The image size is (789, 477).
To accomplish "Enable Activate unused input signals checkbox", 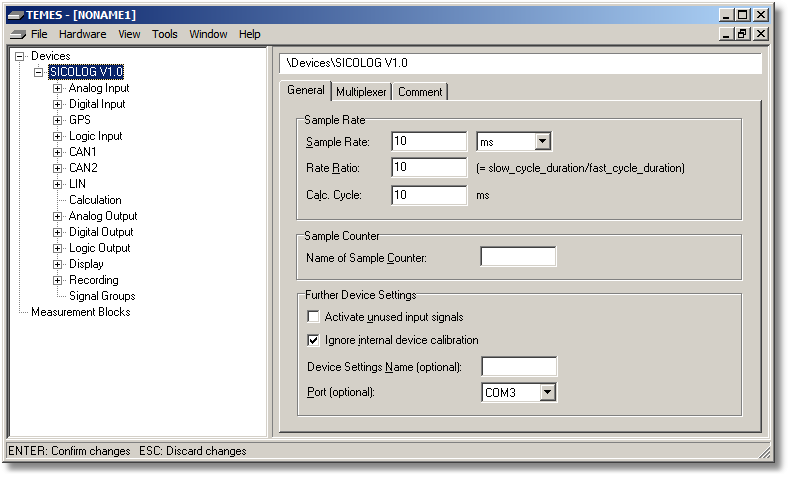I will pos(313,317).
